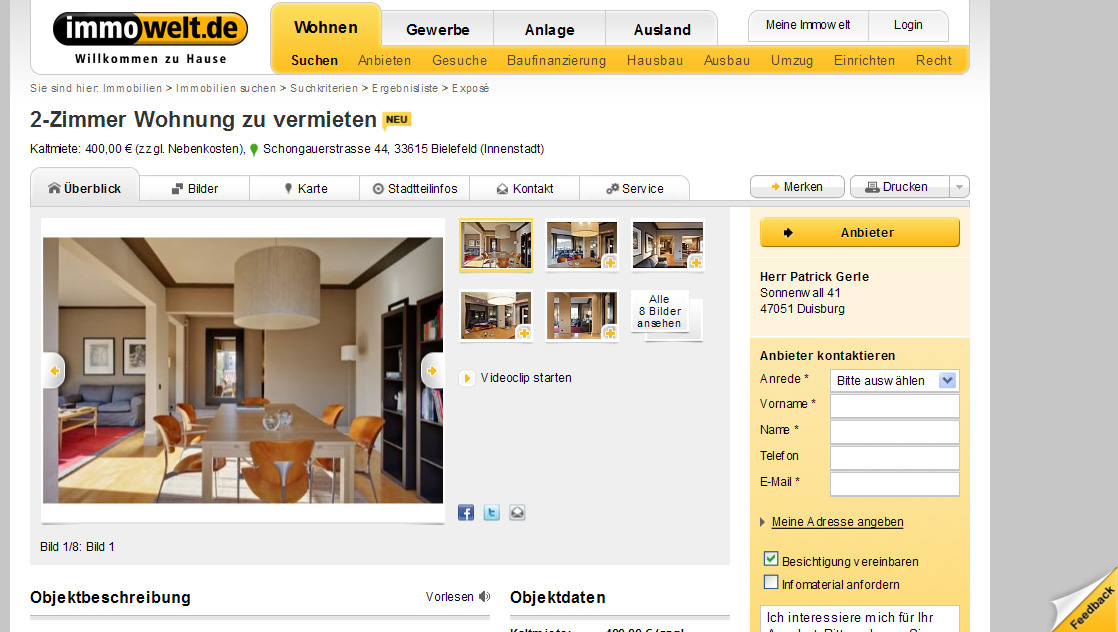
Task: Select the Gewerbe main tab
Action: coord(438,30)
